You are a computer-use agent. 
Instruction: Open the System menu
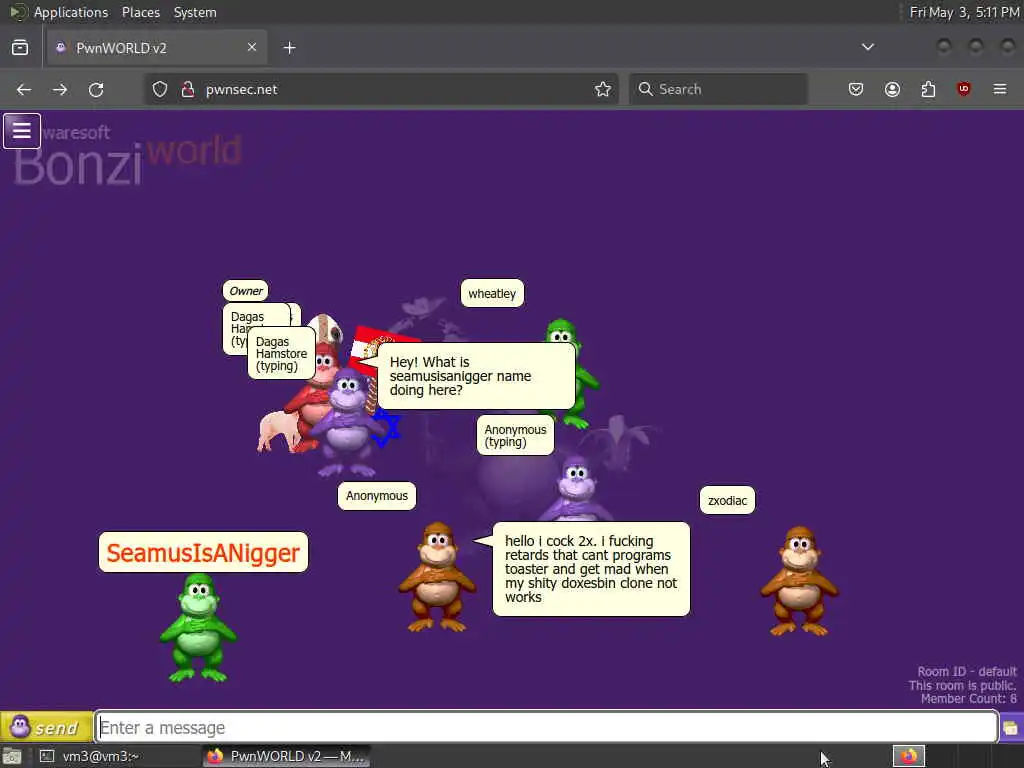coord(195,12)
